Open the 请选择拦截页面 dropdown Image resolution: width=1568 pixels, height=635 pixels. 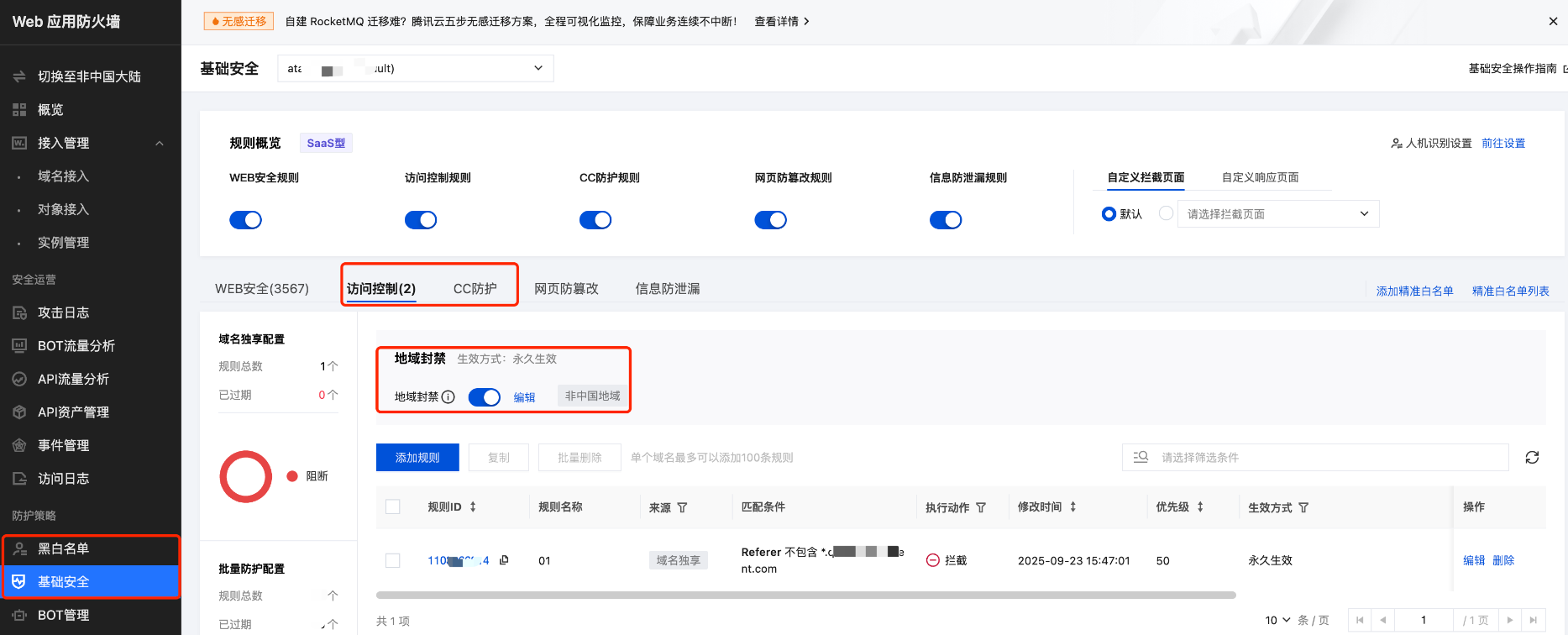click(1278, 214)
